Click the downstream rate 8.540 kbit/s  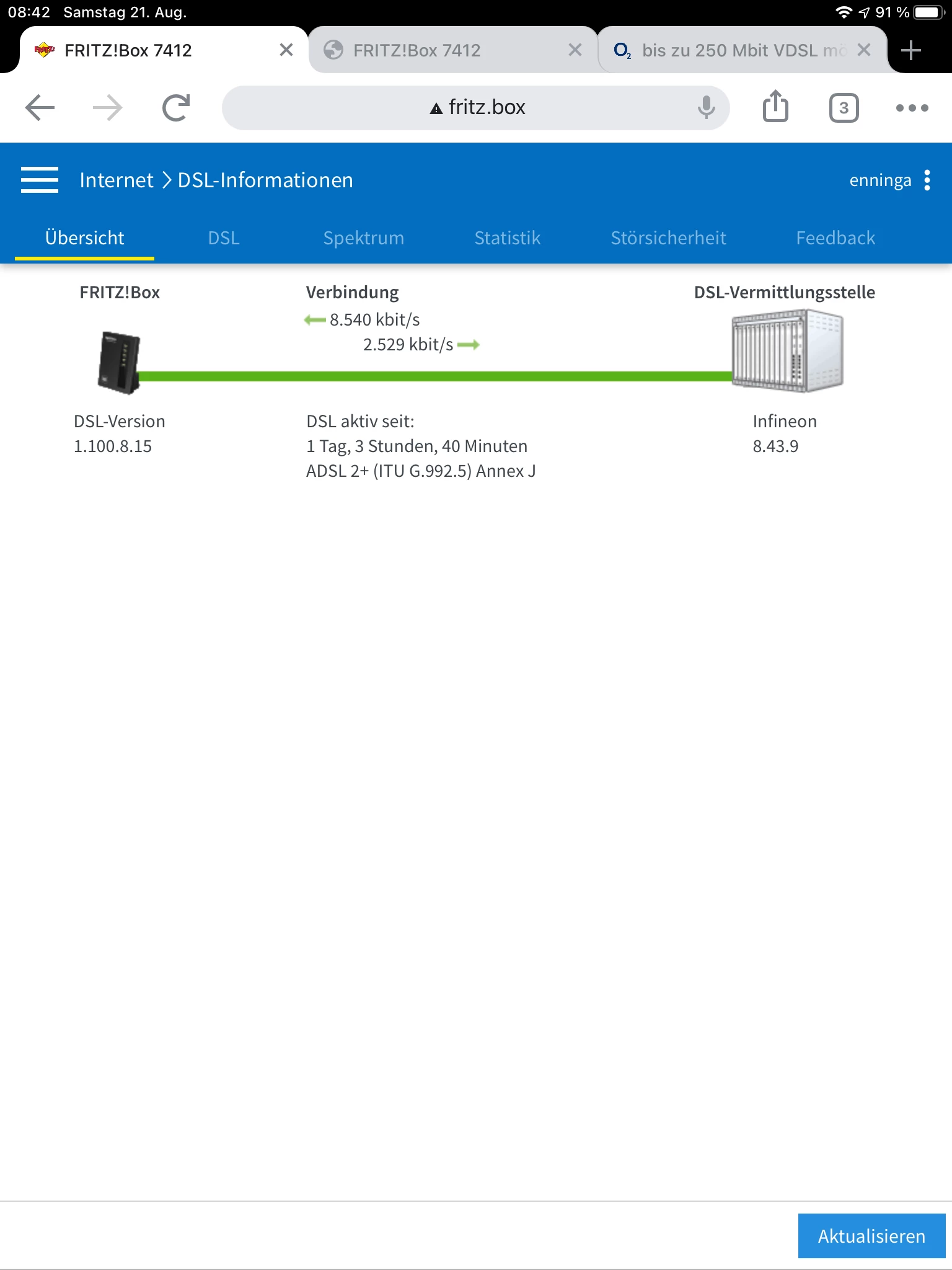pos(374,320)
